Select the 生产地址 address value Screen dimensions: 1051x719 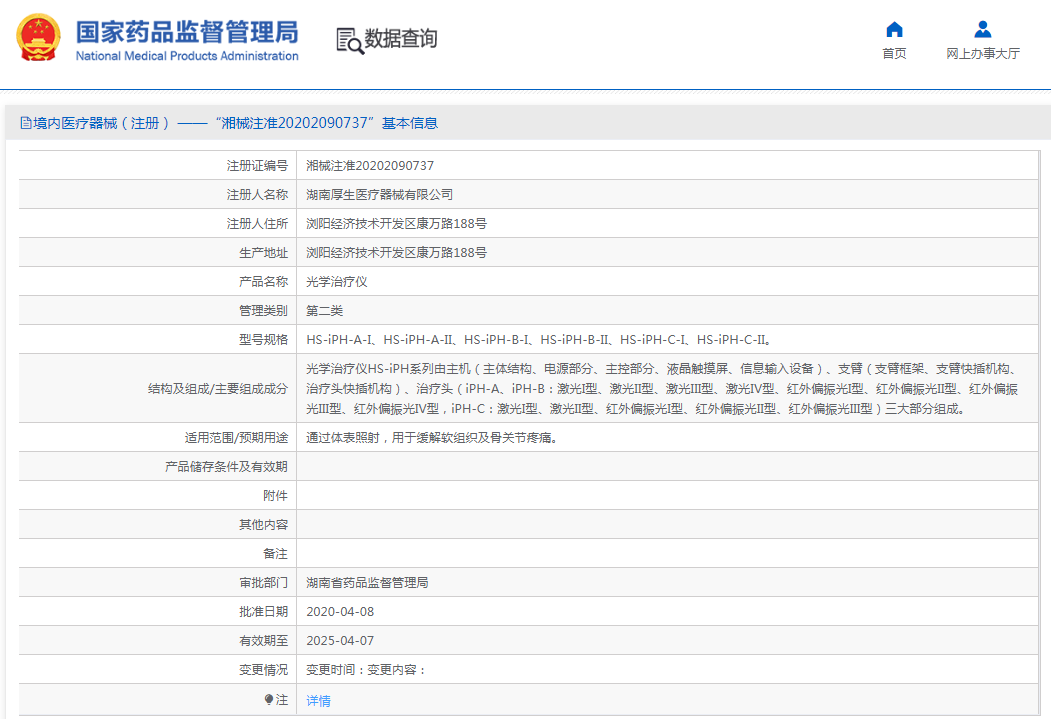tap(396, 253)
